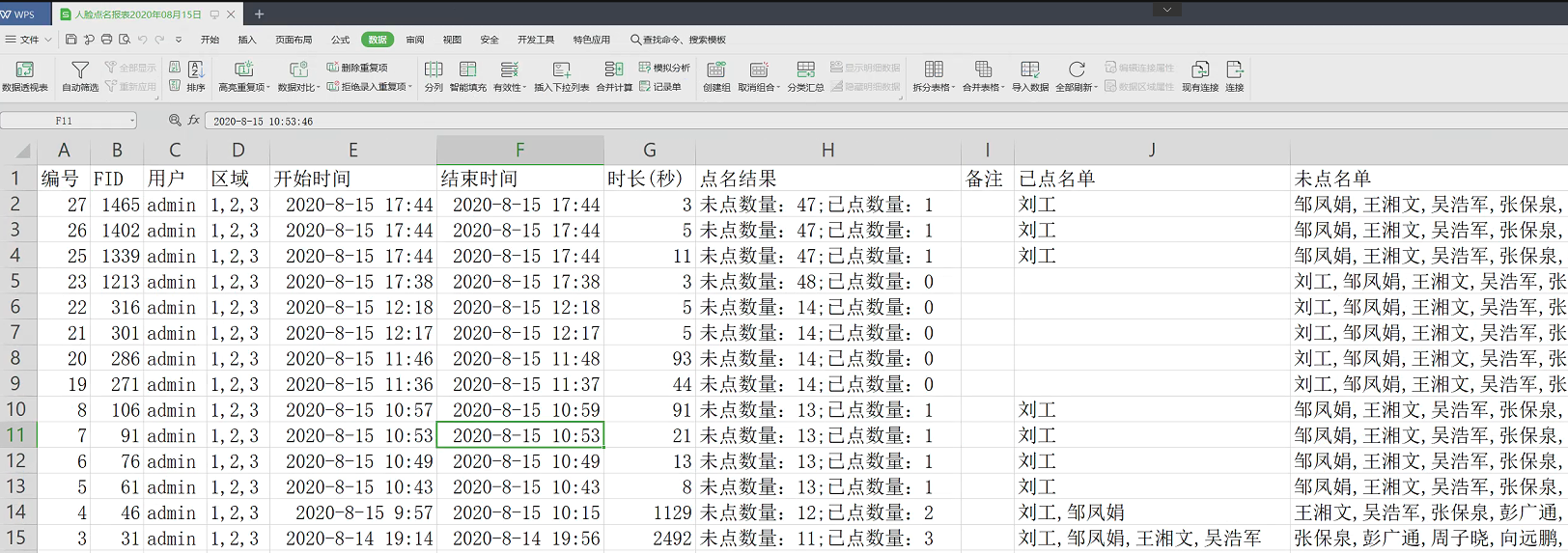Click the fx insert function icon
The width and height of the screenshot is (1568, 553).
(194, 121)
